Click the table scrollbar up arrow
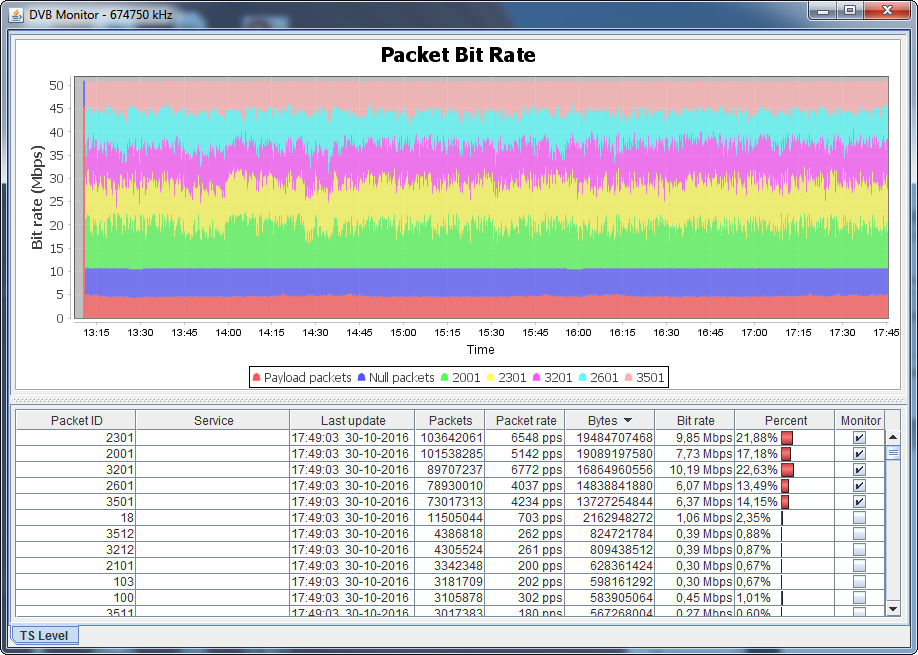 [893, 437]
